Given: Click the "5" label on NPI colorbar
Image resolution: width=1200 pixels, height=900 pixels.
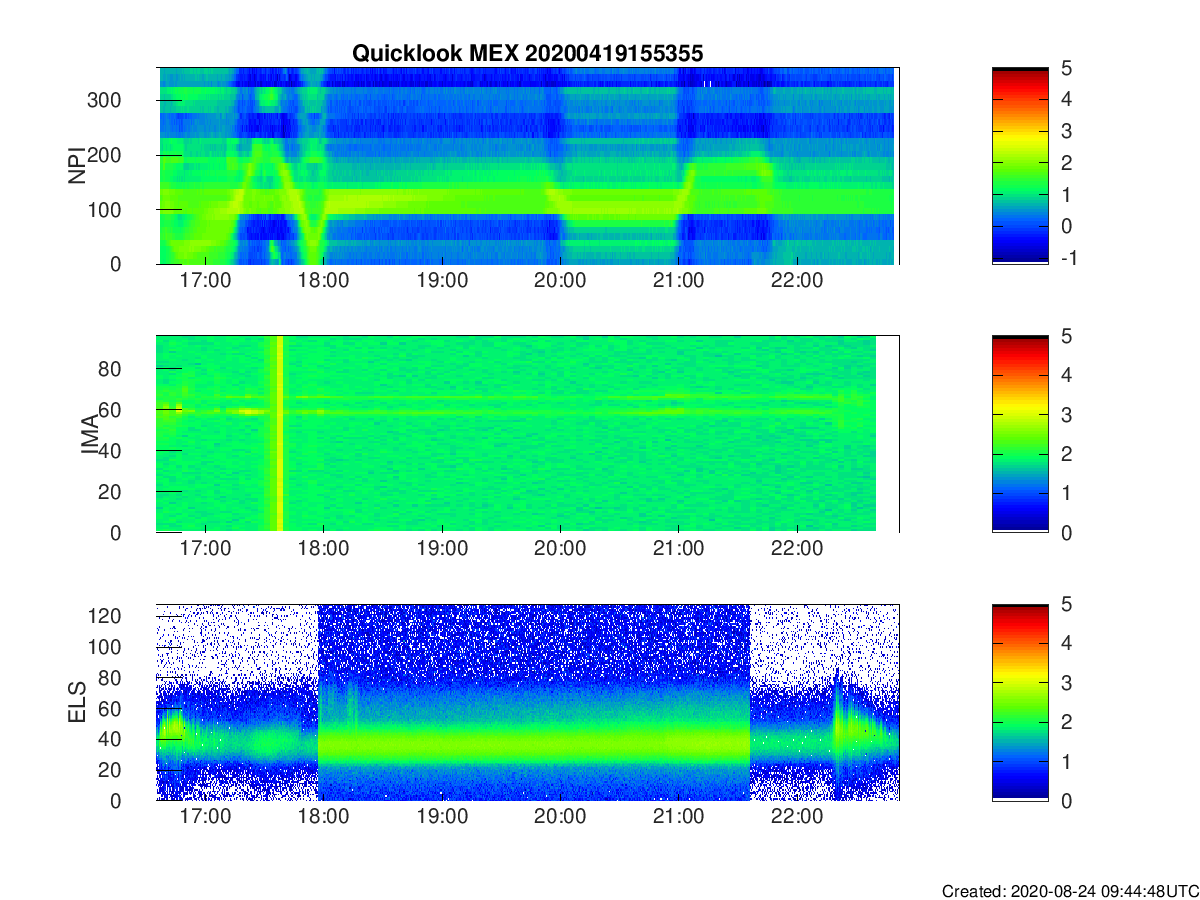Looking at the screenshot, I should (x=1065, y=68).
